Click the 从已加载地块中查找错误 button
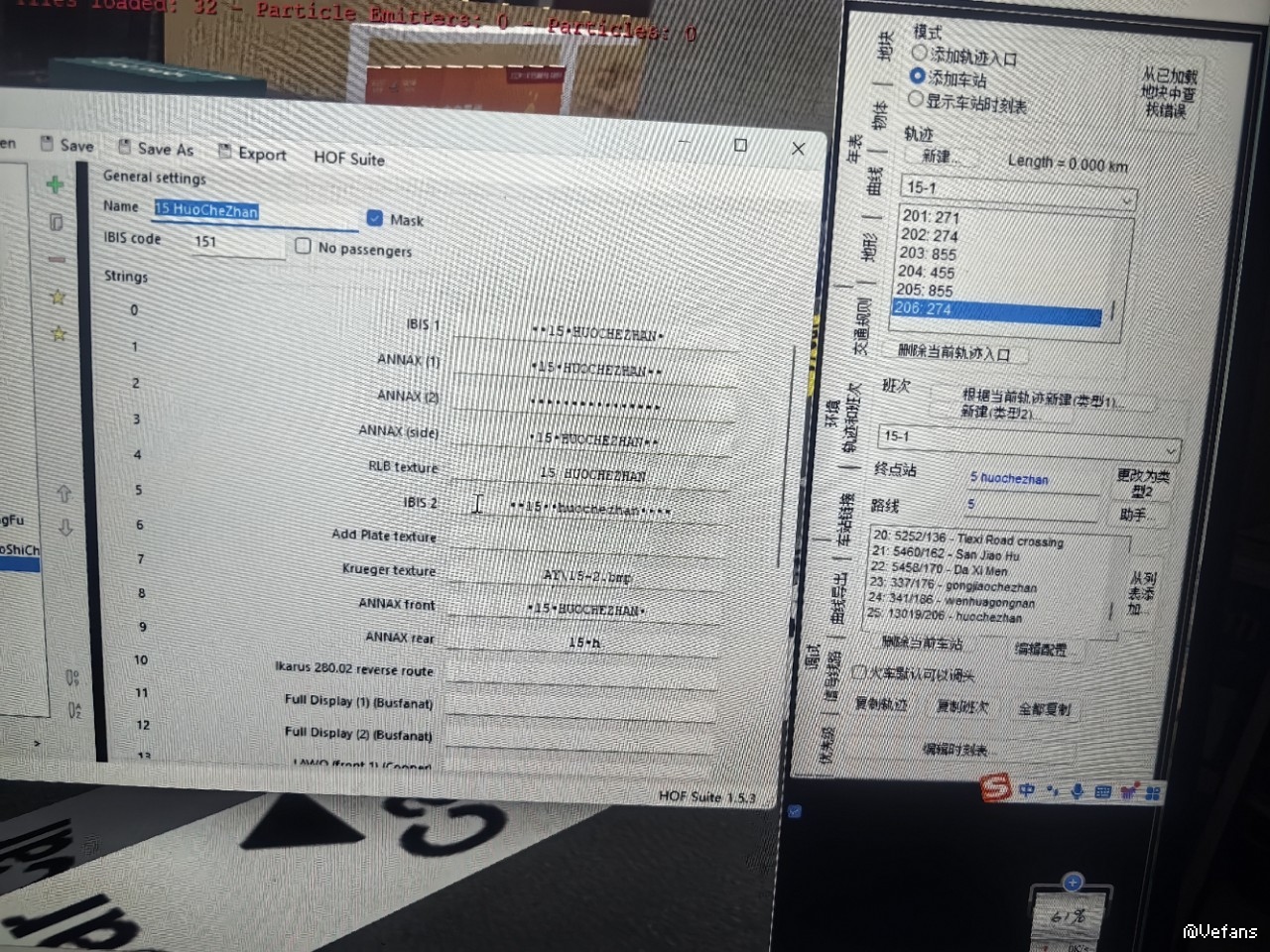Image resolution: width=1270 pixels, height=952 pixels. [x=1169, y=93]
